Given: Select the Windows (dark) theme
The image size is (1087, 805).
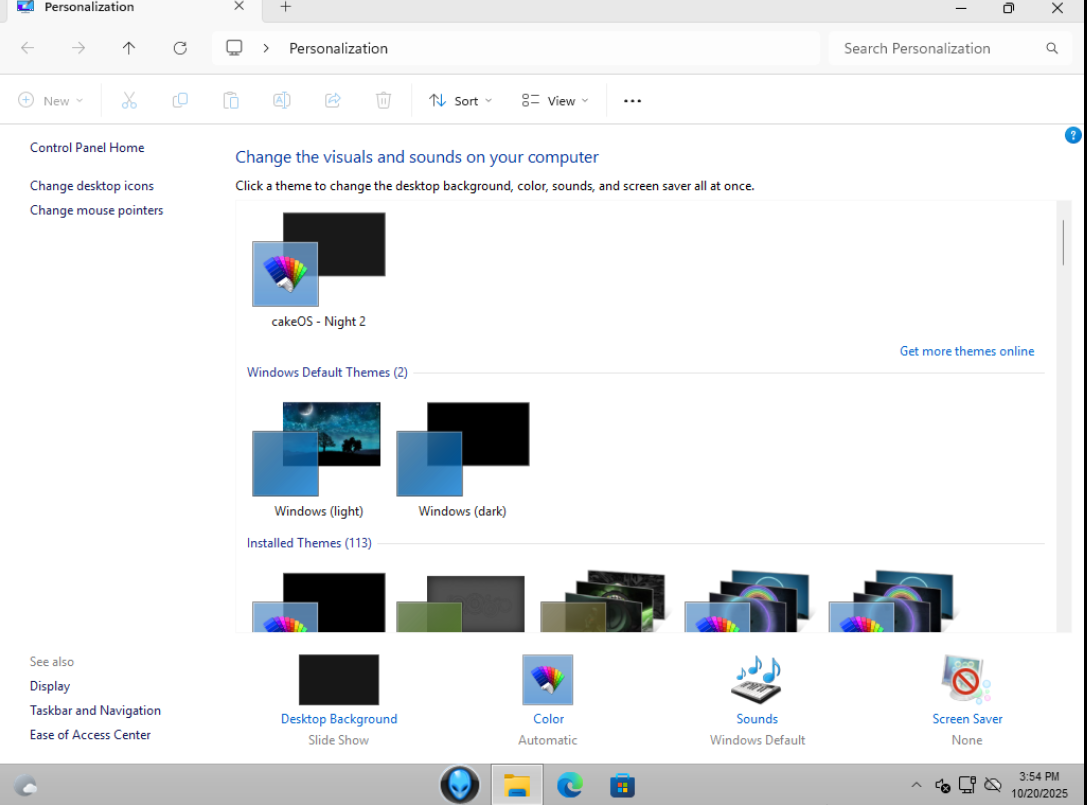Looking at the screenshot, I should [x=462, y=450].
